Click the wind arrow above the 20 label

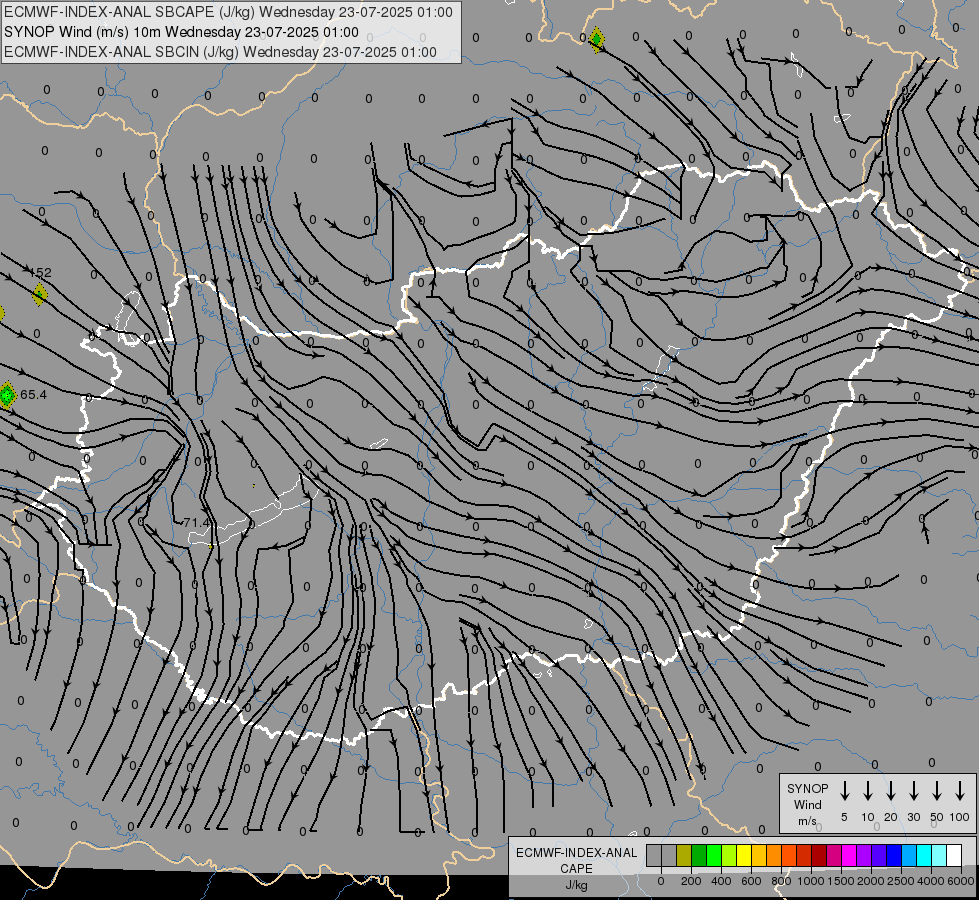click(890, 791)
